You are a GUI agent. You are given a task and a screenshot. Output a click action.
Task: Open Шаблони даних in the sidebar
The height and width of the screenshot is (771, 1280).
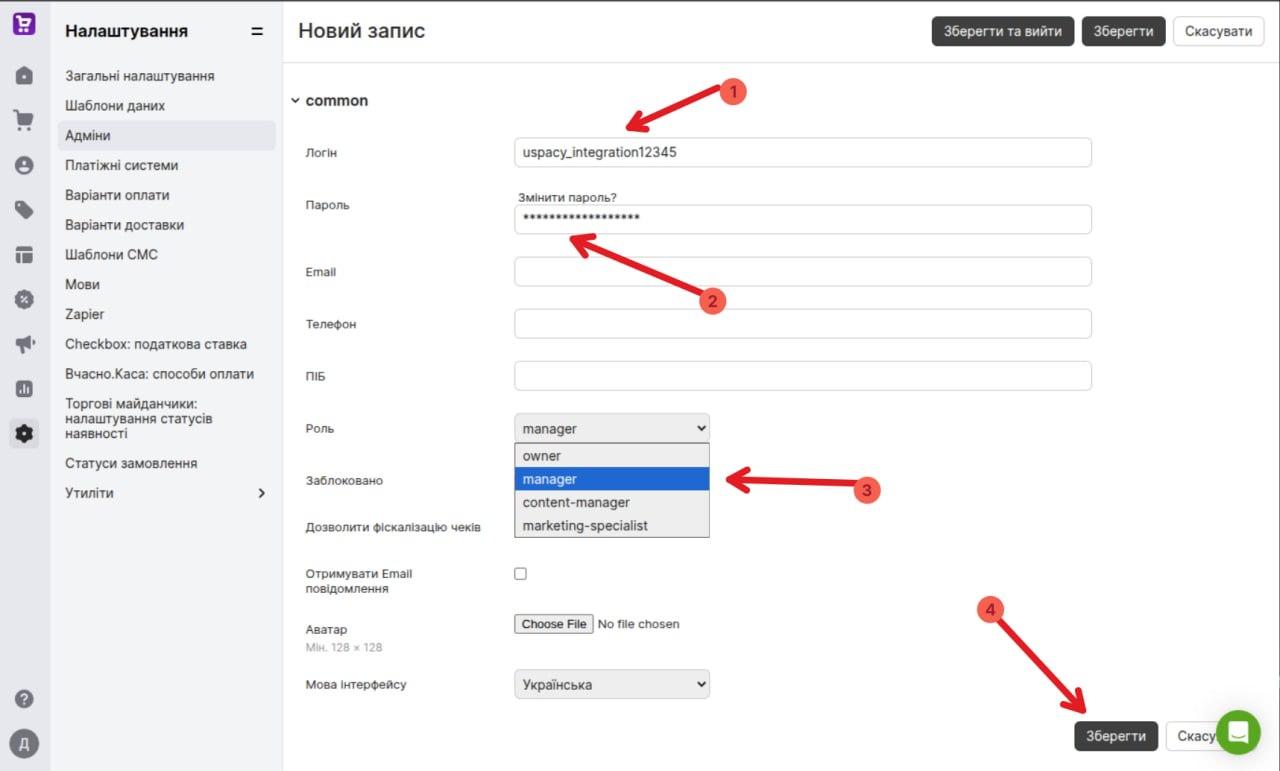click(x=115, y=106)
